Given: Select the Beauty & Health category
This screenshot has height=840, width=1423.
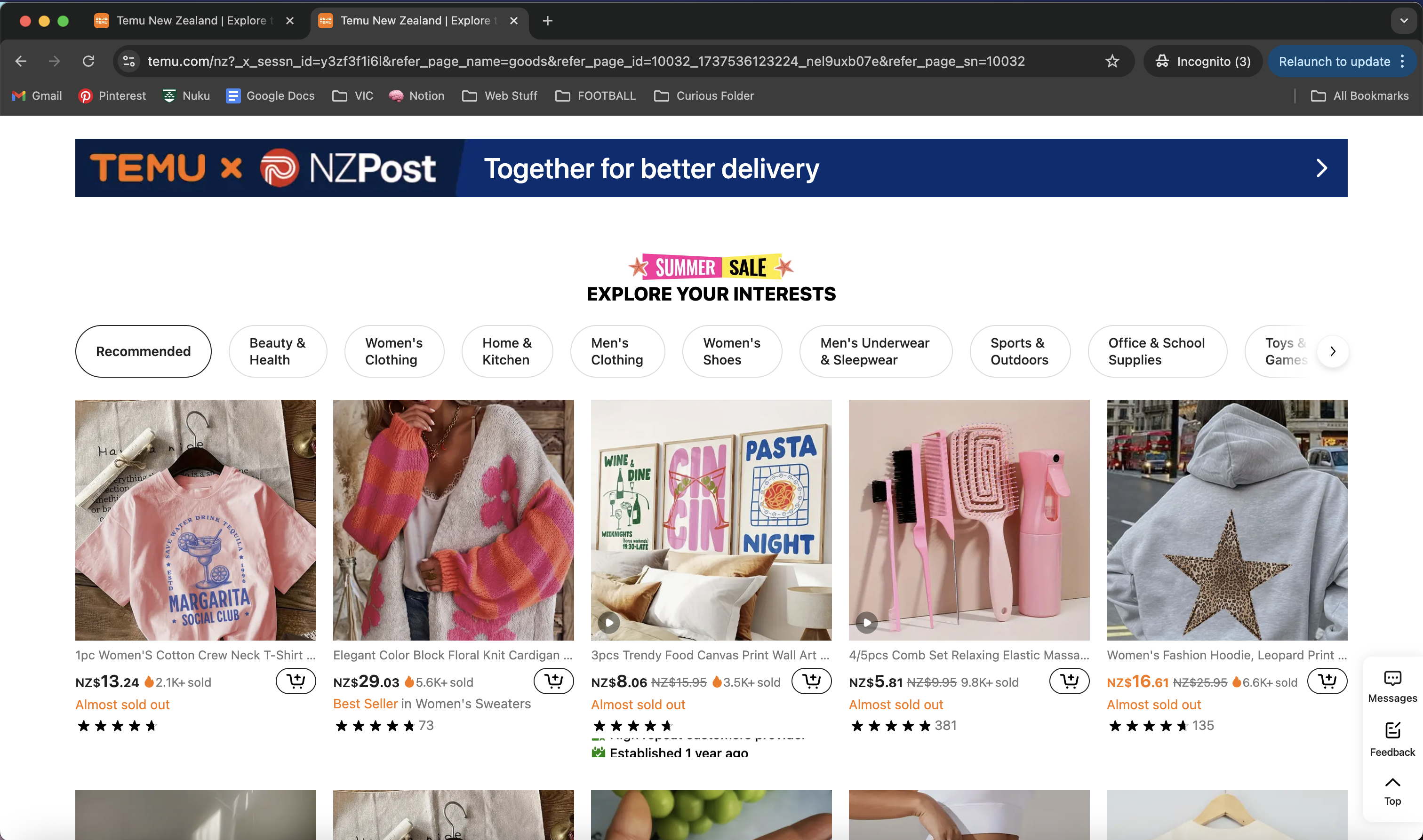Looking at the screenshot, I should (x=278, y=351).
